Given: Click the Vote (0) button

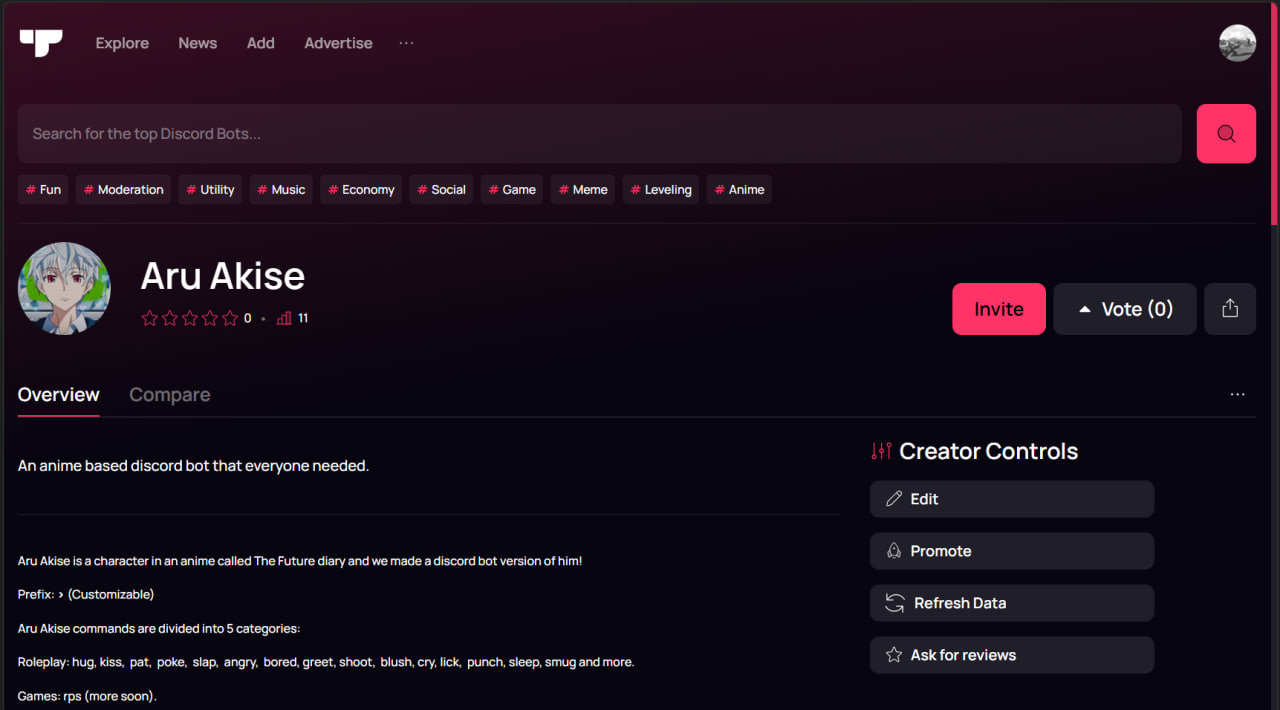Looking at the screenshot, I should click(1125, 309).
